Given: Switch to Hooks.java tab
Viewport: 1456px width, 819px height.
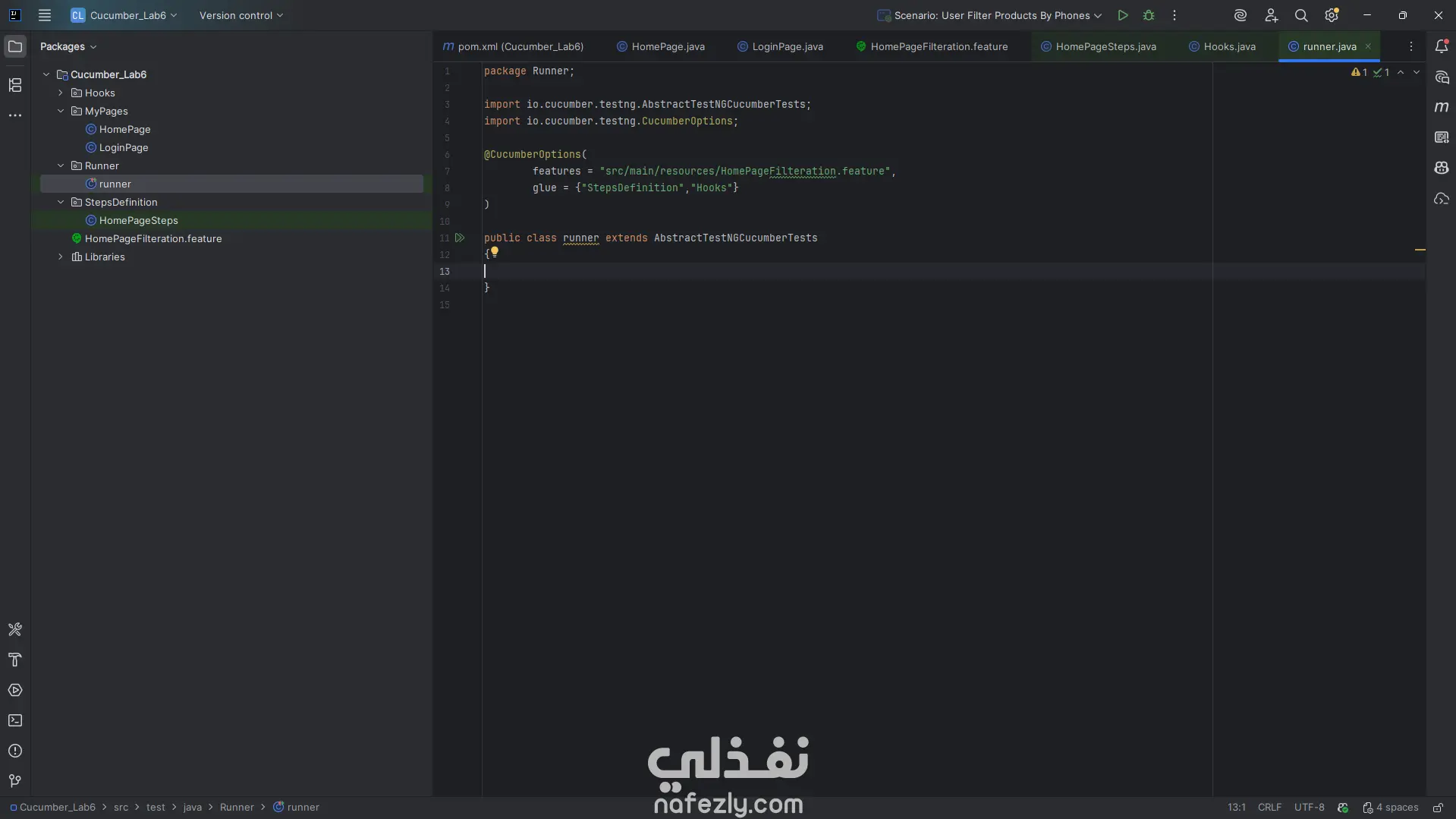Looking at the screenshot, I should (x=1222, y=46).
